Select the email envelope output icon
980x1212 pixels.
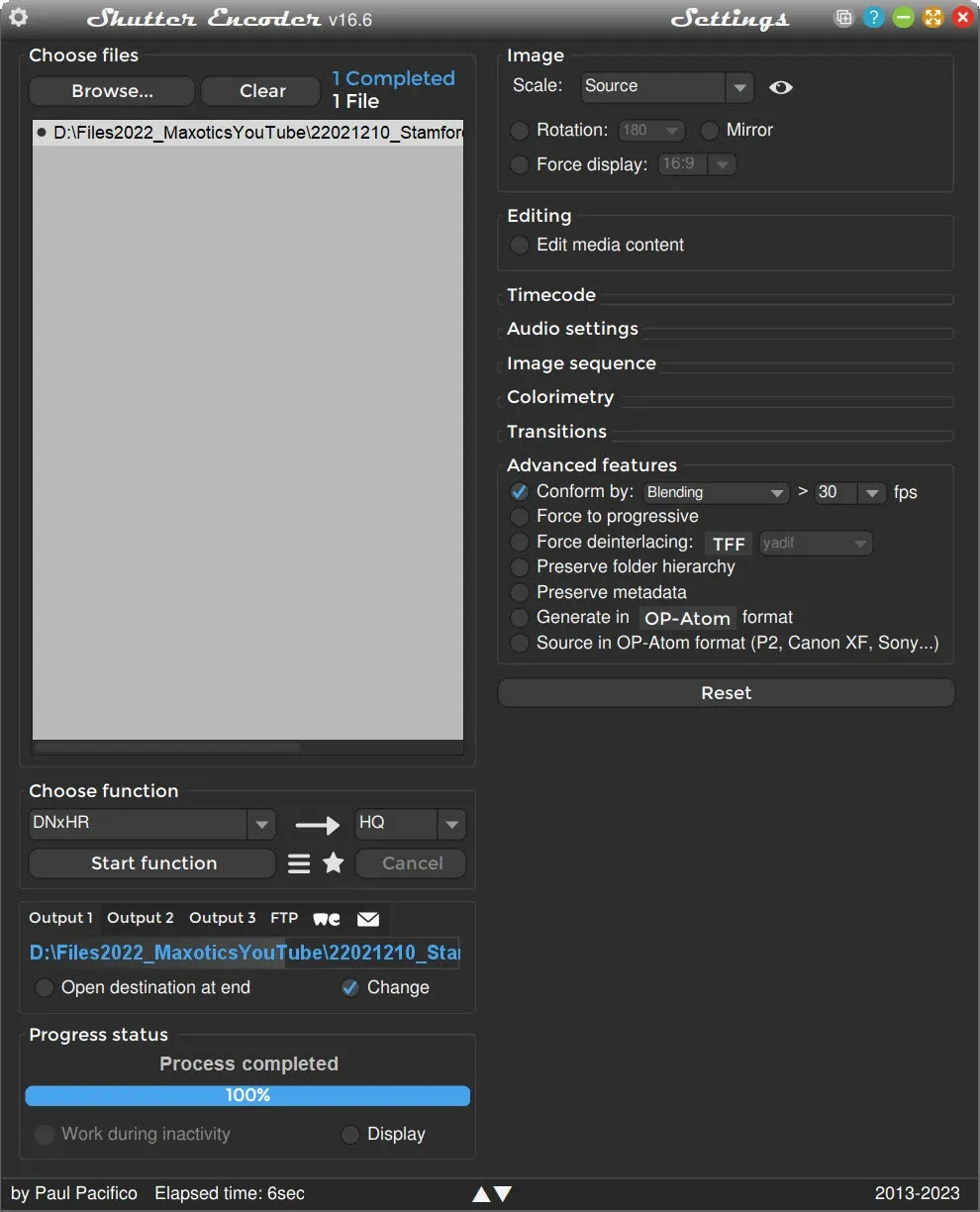coord(368,919)
